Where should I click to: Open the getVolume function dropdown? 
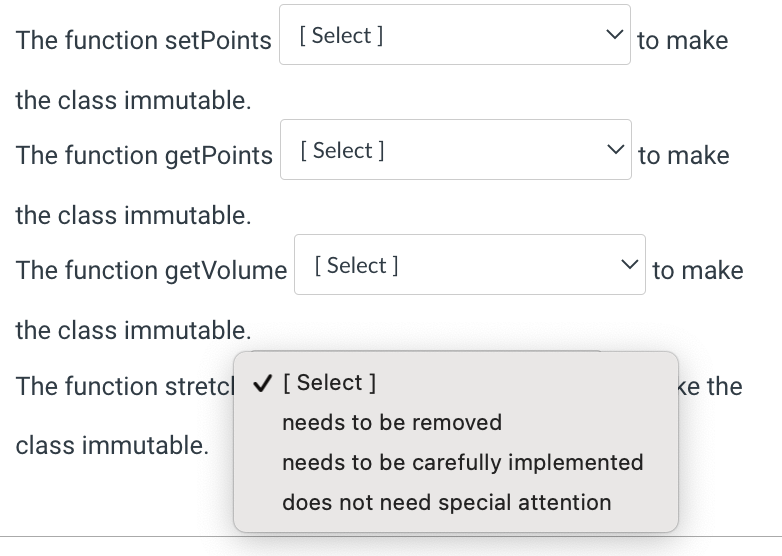click(470, 265)
